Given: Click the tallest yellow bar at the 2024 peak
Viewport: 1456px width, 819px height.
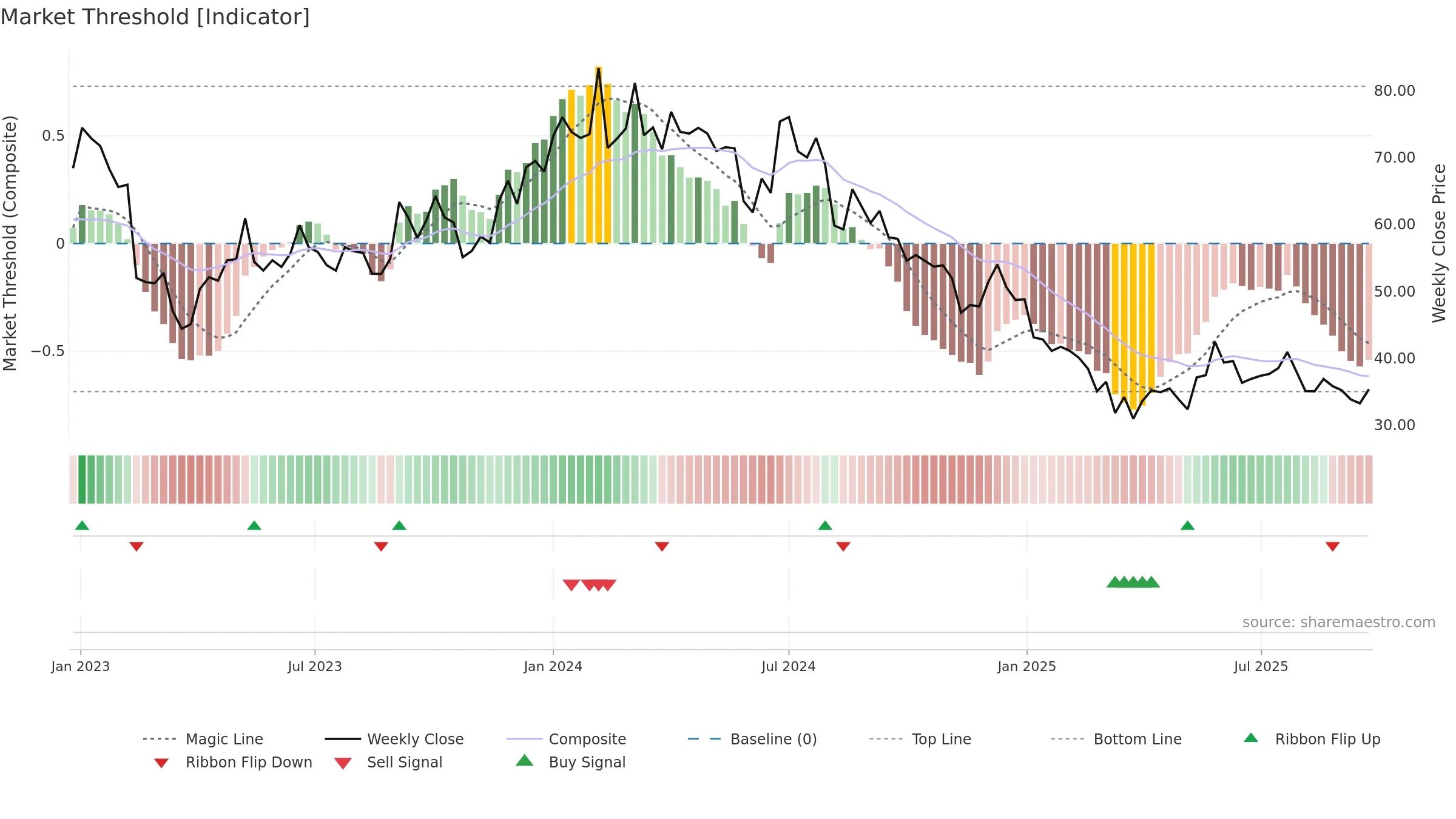Looking at the screenshot, I should tap(598, 155).
